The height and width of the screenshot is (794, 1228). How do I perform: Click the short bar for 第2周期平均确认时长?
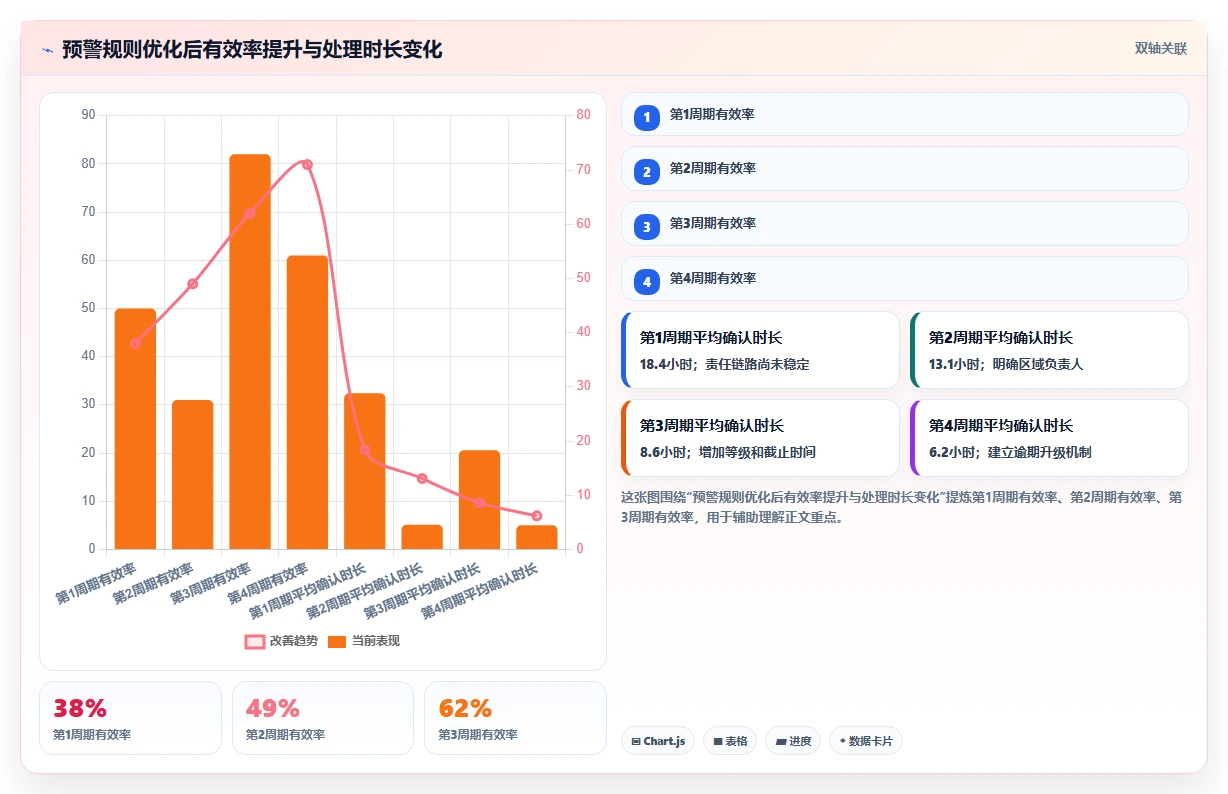click(x=422, y=537)
